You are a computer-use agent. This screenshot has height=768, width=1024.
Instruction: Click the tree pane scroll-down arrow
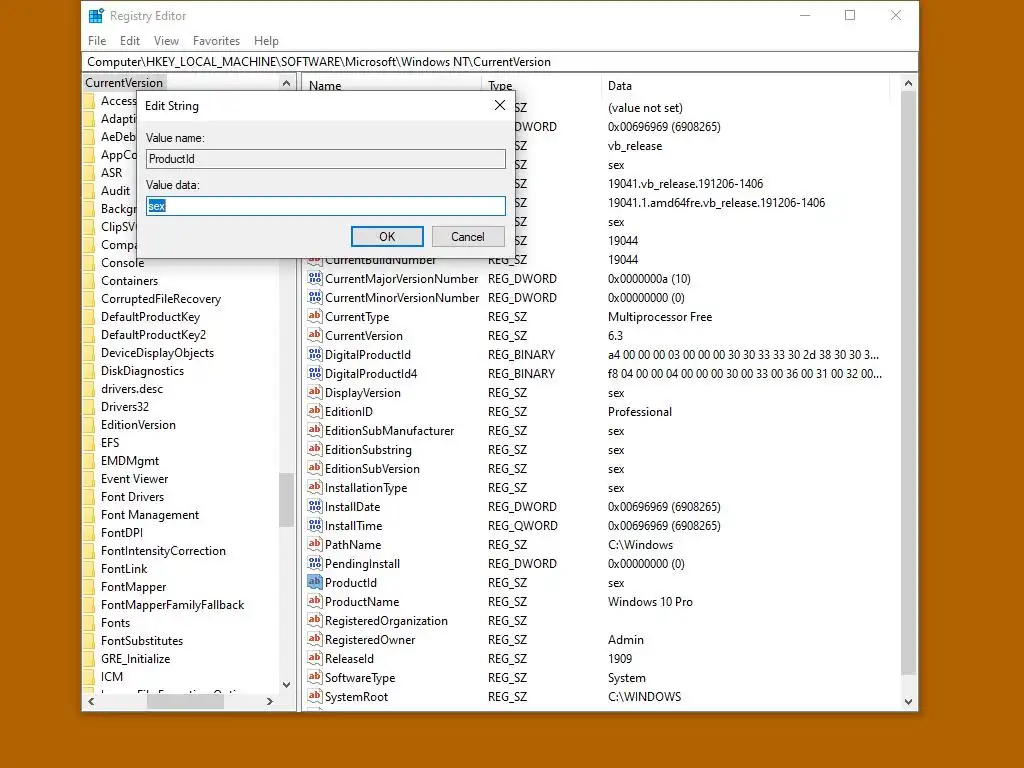tap(286, 684)
